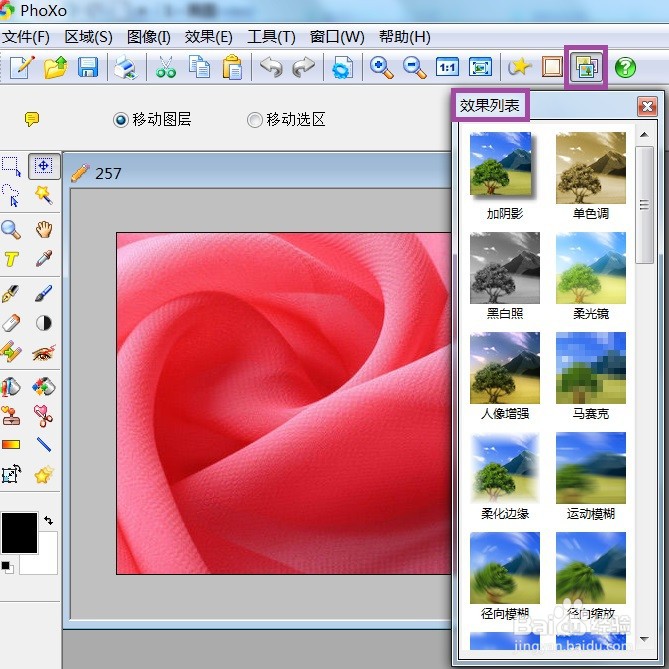The image size is (669, 669).
Task: Select the magic wand tool
Action: [44, 195]
